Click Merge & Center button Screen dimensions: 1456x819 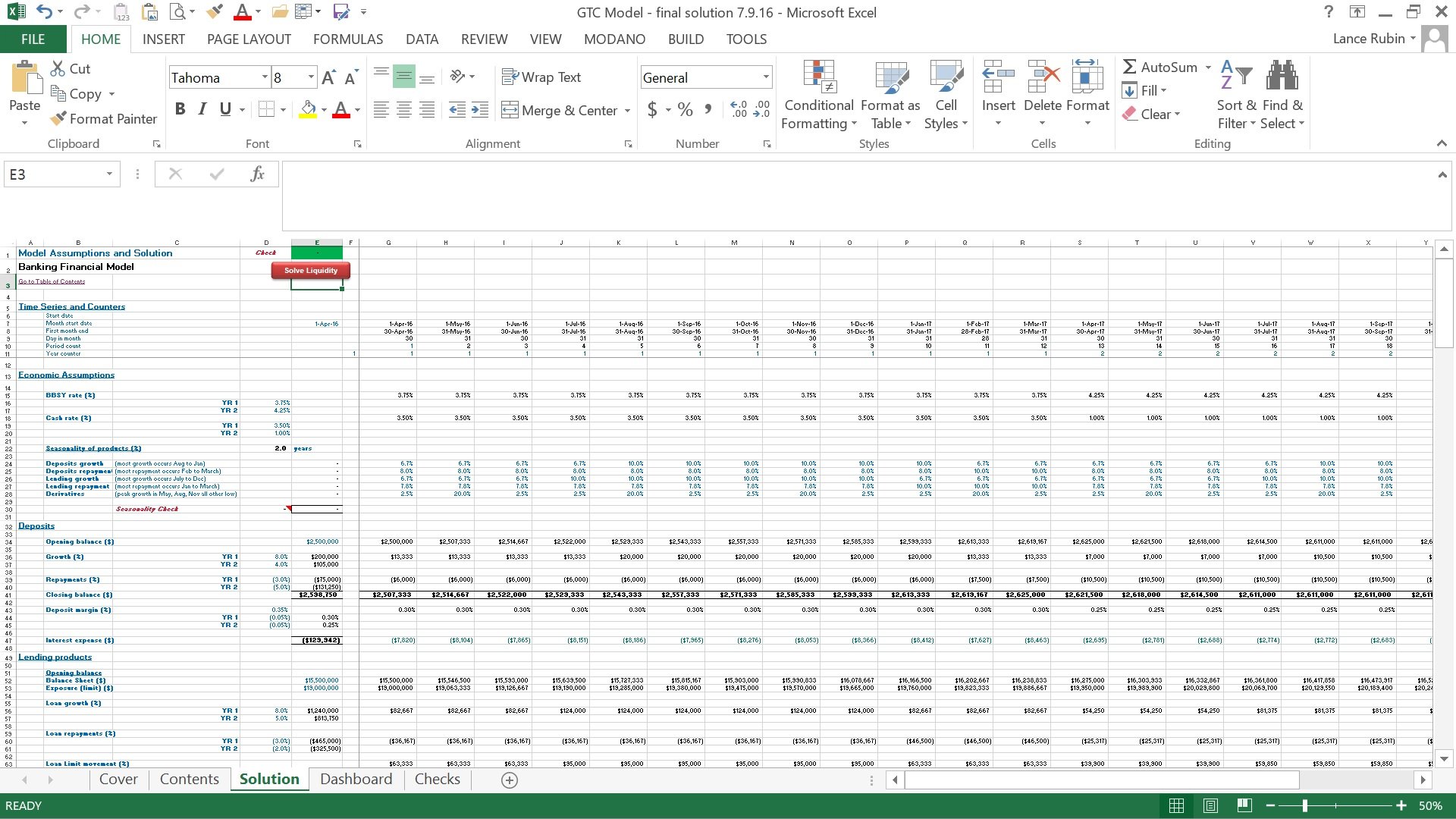coord(561,111)
